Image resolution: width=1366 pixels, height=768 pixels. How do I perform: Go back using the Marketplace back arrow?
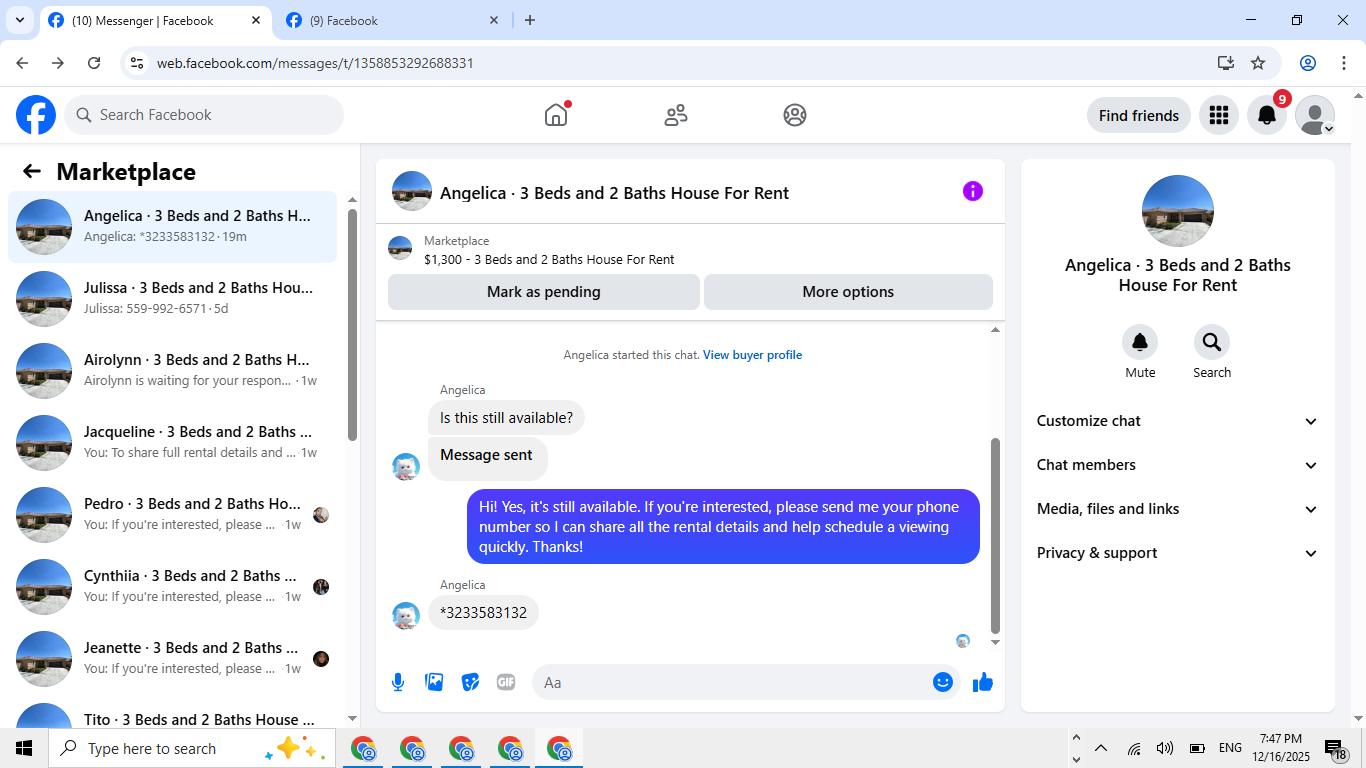click(x=32, y=171)
